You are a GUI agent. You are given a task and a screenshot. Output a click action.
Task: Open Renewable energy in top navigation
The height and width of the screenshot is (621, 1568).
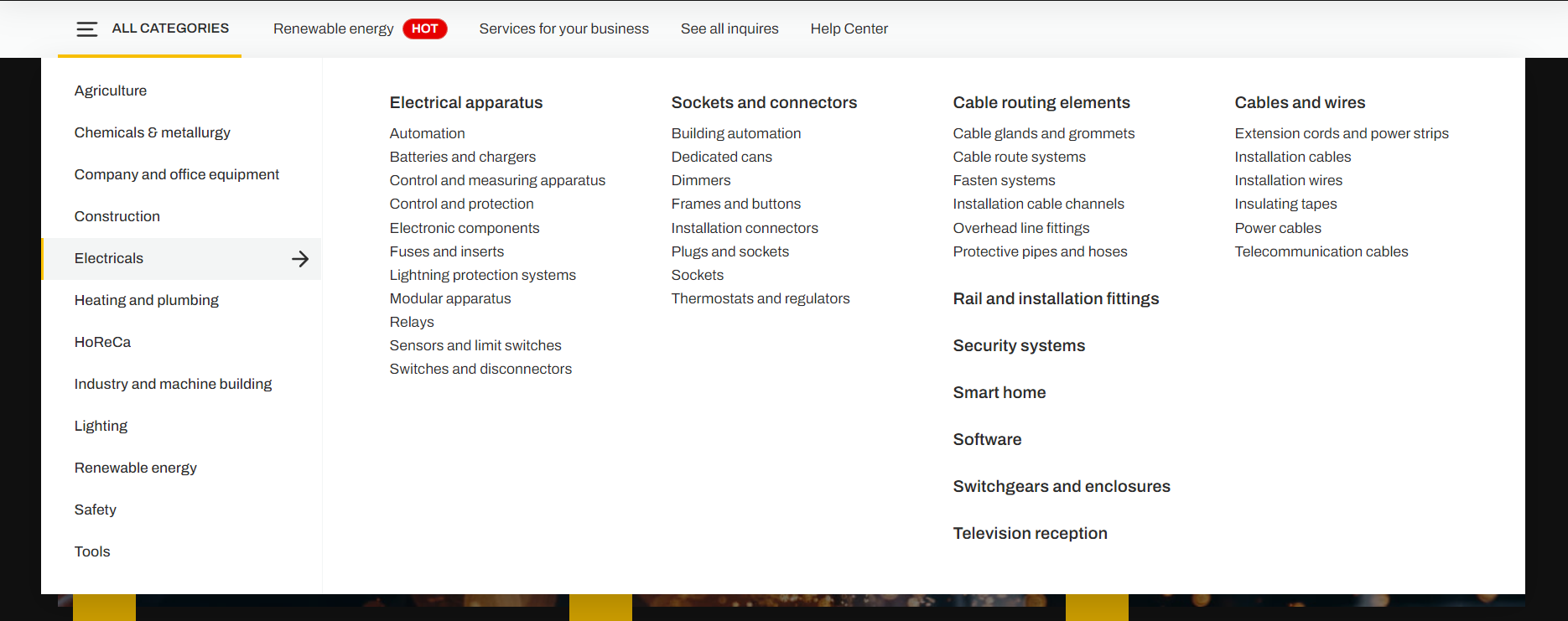click(x=333, y=28)
